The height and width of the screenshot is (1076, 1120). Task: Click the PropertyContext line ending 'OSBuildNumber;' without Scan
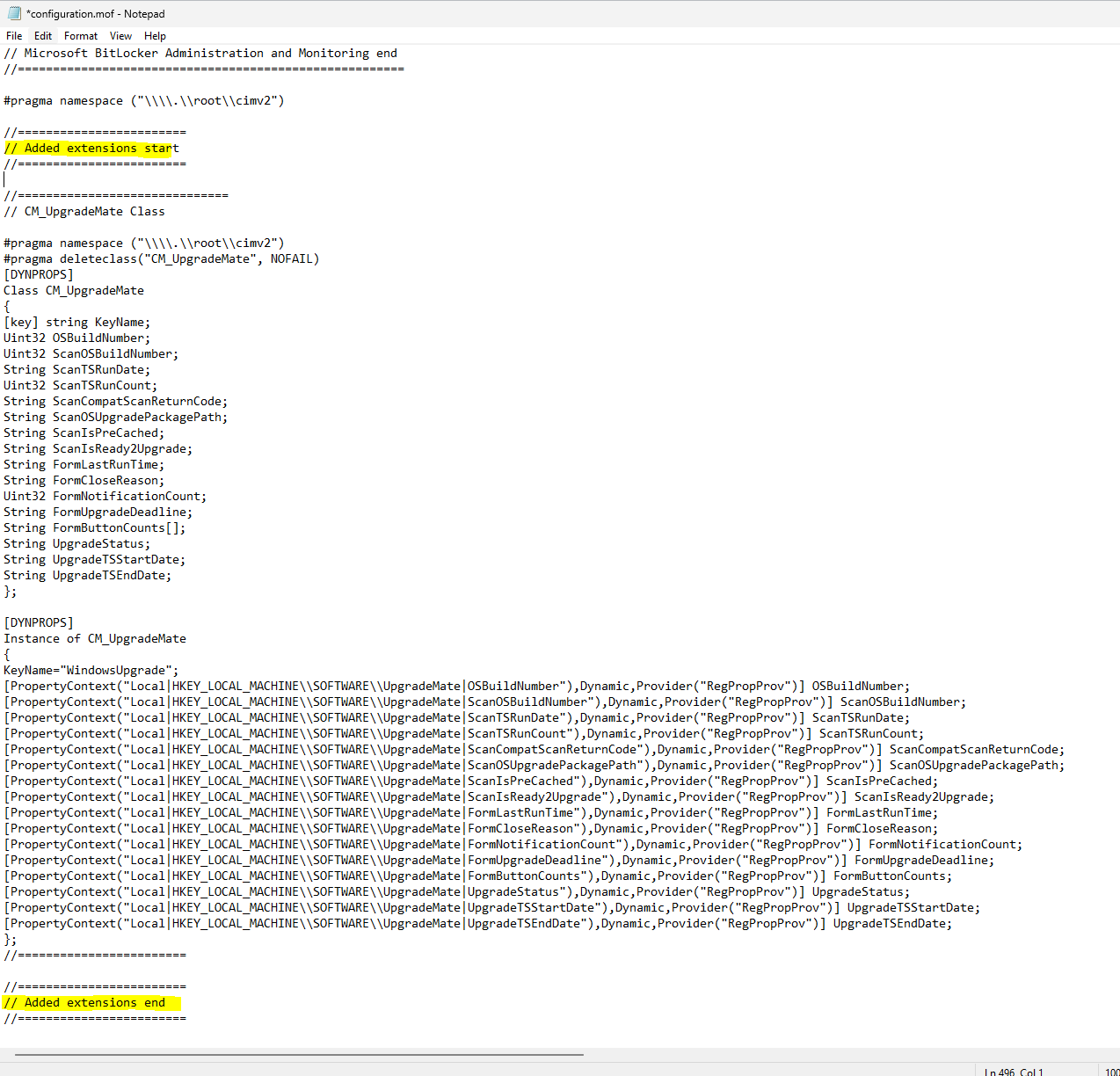457,687
